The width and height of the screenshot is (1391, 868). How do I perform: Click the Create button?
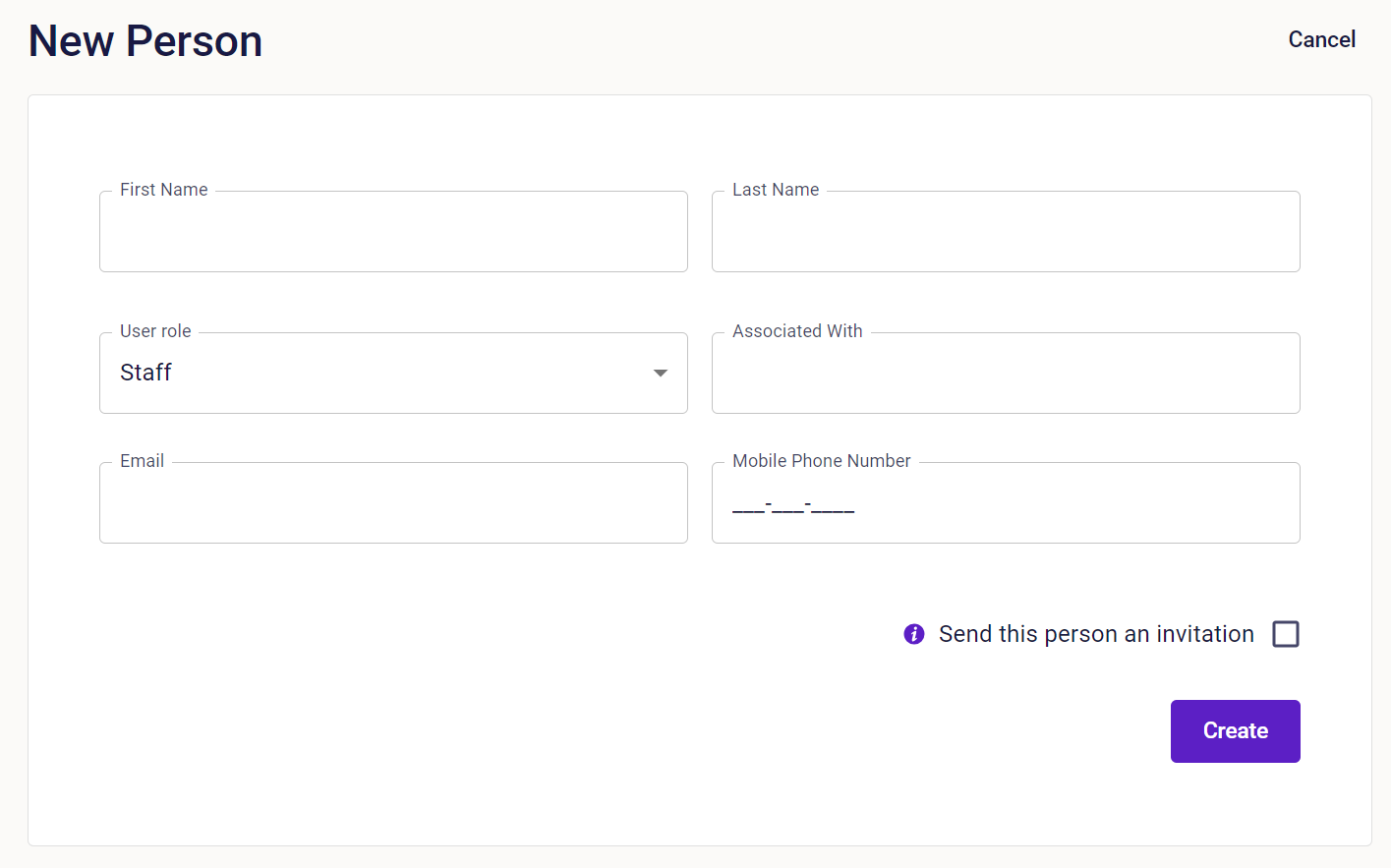point(1236,731)
